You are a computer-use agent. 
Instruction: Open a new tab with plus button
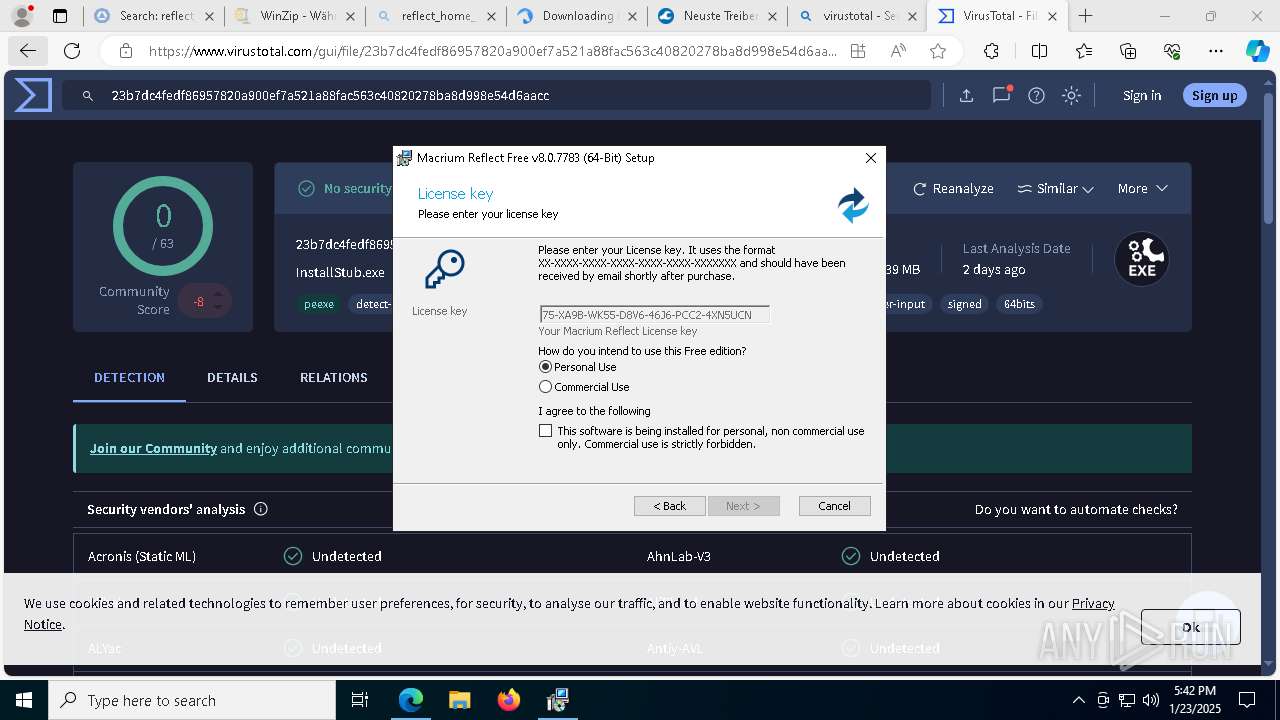1085,15
